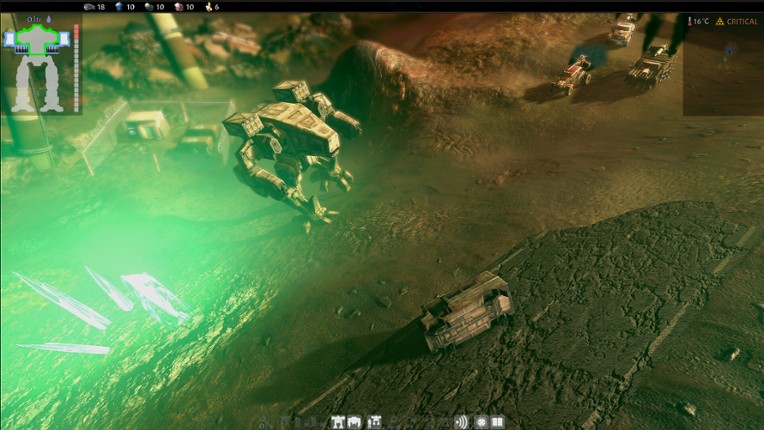This screenshot has height=430, width=764.
Task: Select the first mech stance icon
Action: pyautogui.click(x=337, y=422)
